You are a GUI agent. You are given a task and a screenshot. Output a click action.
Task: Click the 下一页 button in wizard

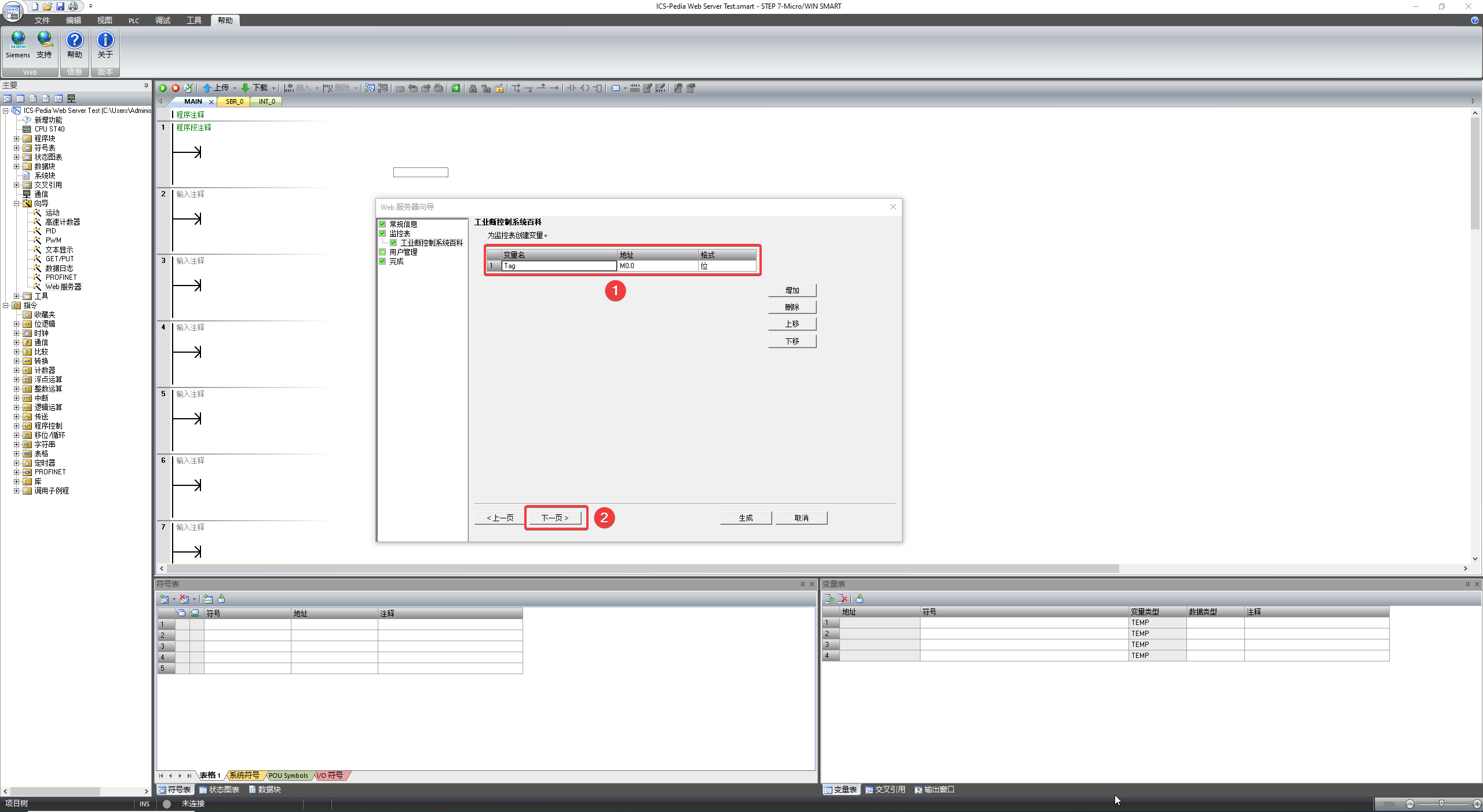point(555,518)
